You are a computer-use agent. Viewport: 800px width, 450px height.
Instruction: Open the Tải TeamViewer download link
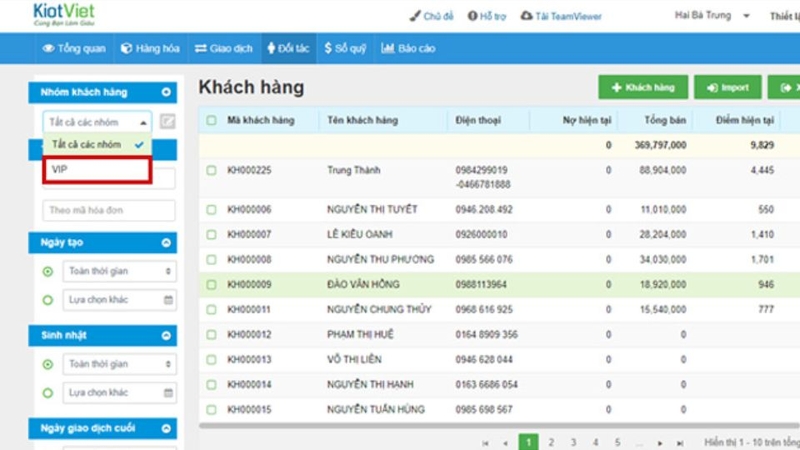pyautogui.click(x=561, y=16)
